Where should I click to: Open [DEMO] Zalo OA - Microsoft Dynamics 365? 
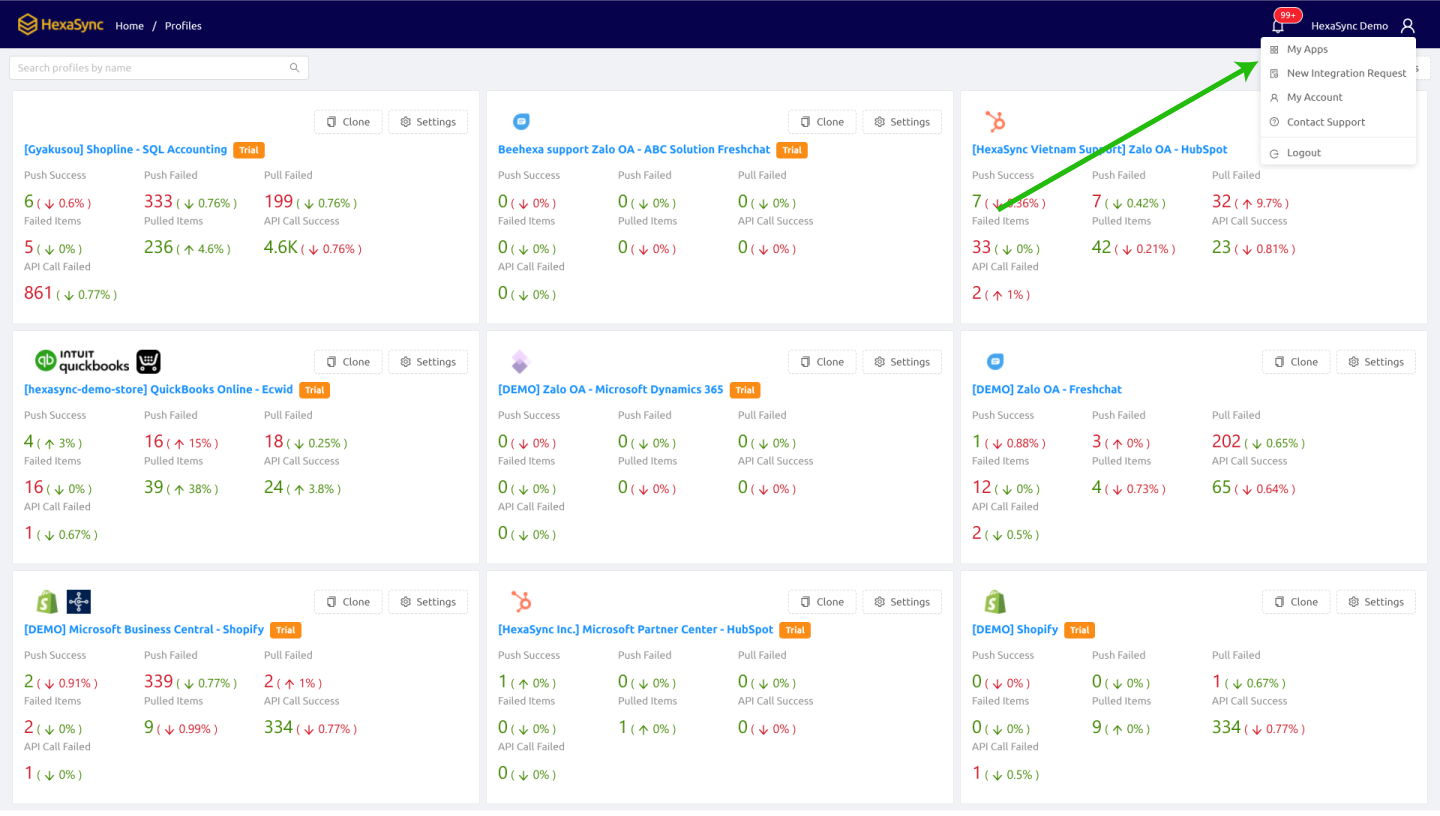click(x=611, y=390)
